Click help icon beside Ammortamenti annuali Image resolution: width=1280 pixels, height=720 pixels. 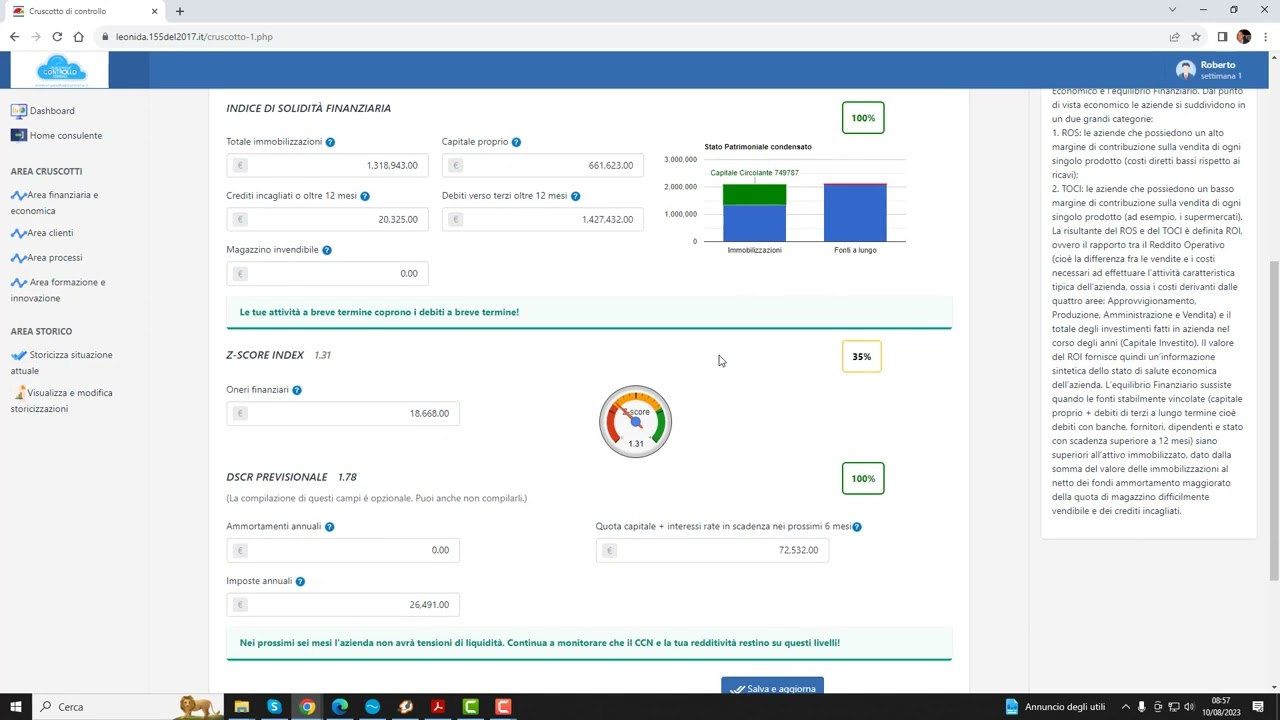pyautogui.click(x=329, y=527)
